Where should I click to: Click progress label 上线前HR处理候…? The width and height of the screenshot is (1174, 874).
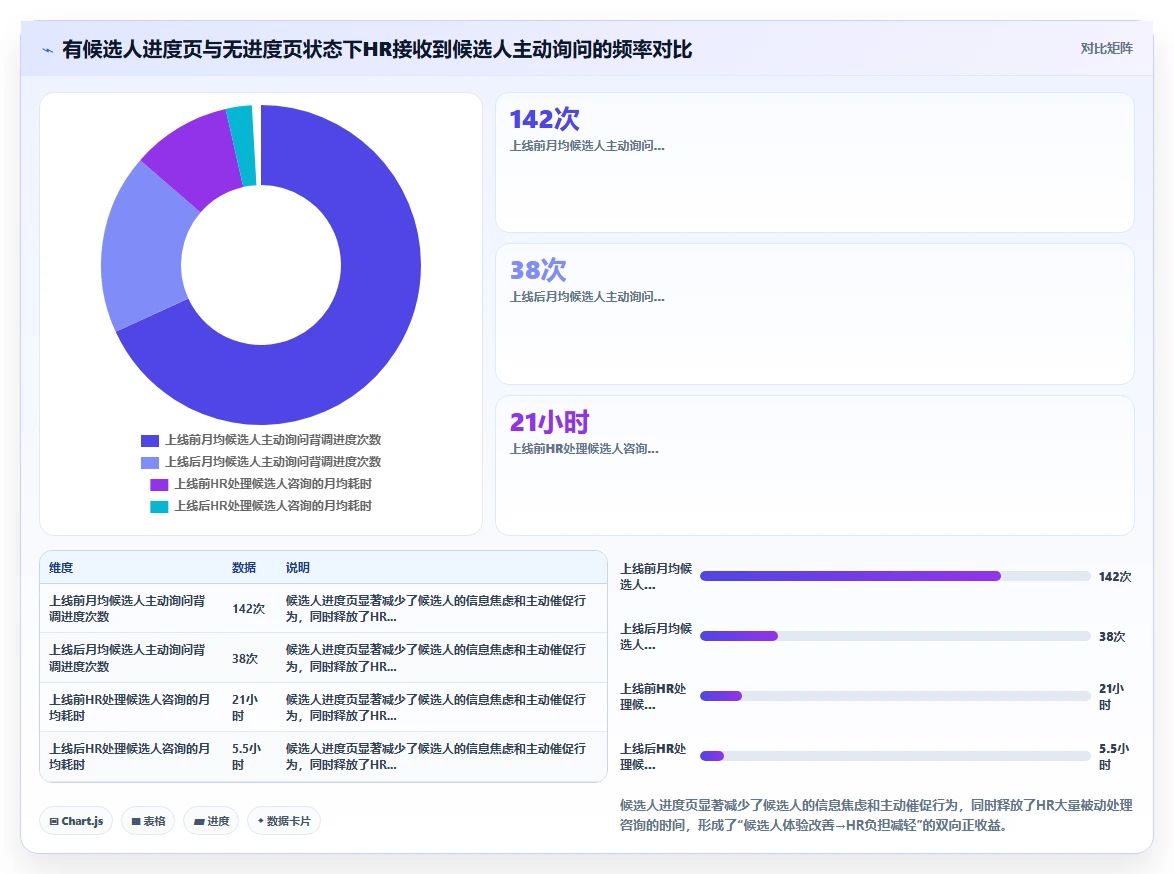pyautogui.click(x=653, y=697)
